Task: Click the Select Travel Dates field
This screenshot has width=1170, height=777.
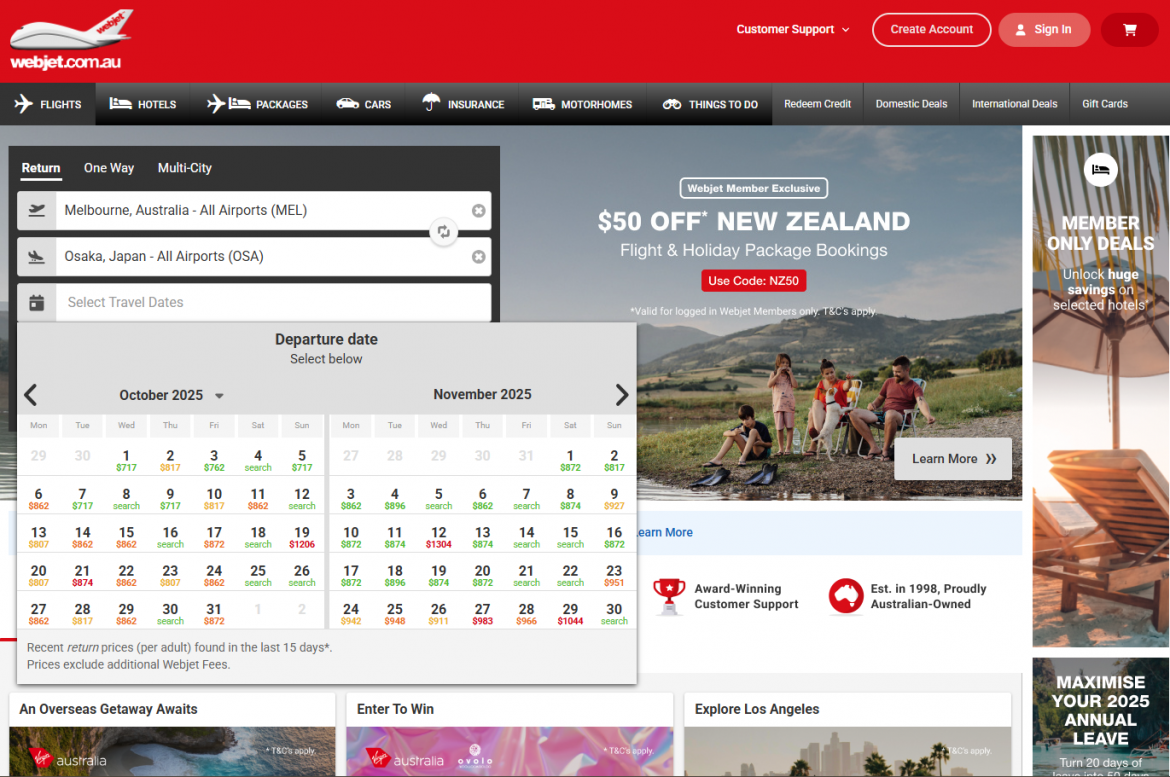Action: coord(272,303)
